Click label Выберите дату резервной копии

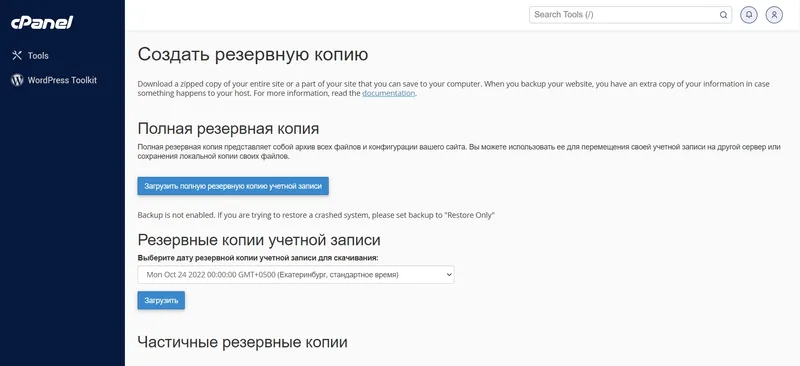(x=258, y=258)
